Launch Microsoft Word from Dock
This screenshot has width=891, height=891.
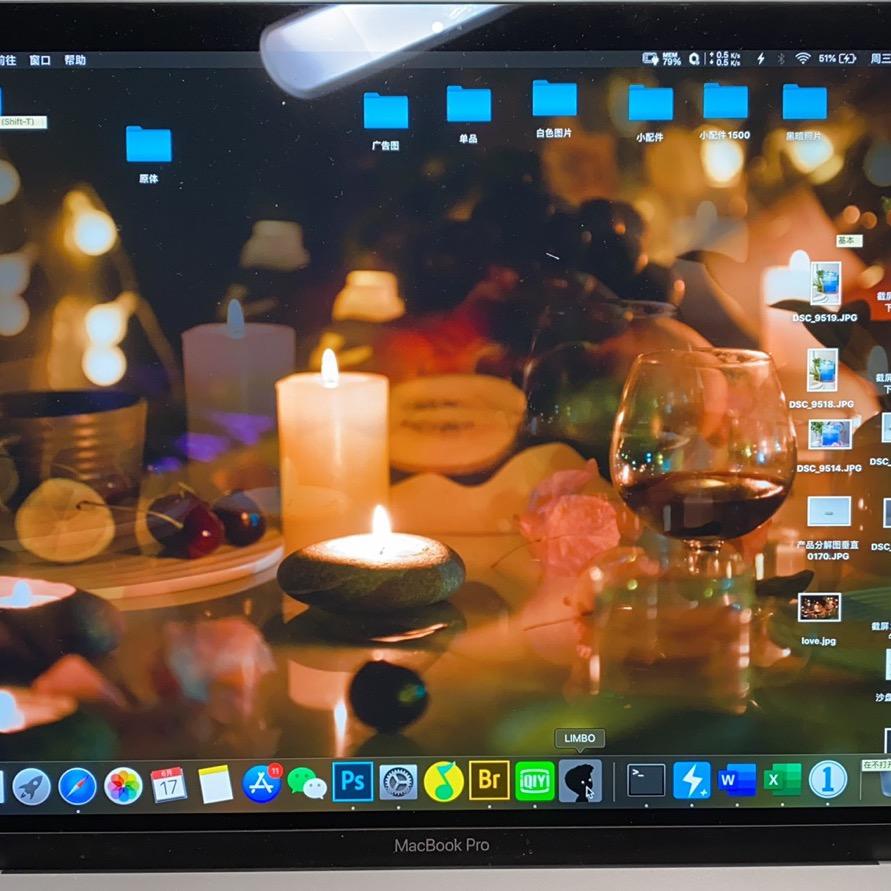click(737, 779)
